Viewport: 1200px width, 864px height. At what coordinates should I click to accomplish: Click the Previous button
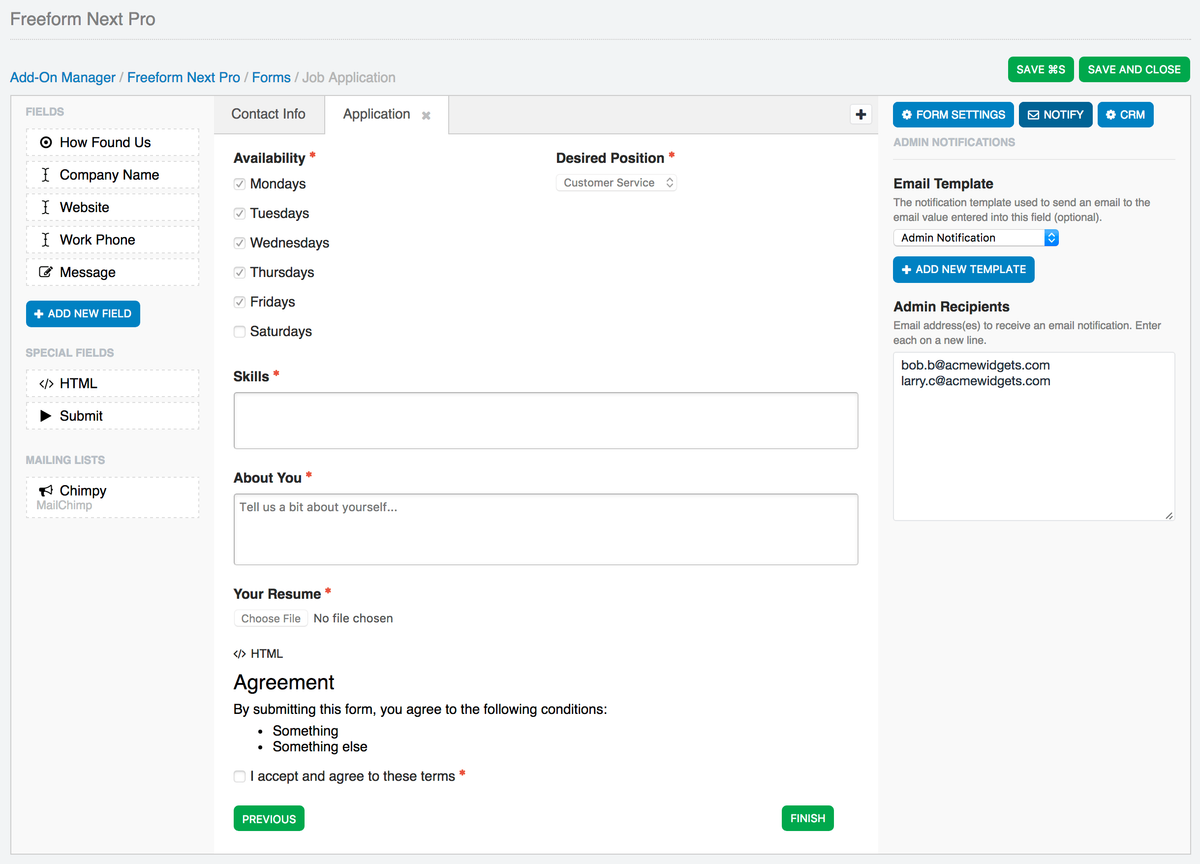pyautogui.click(x=269, y=819)
